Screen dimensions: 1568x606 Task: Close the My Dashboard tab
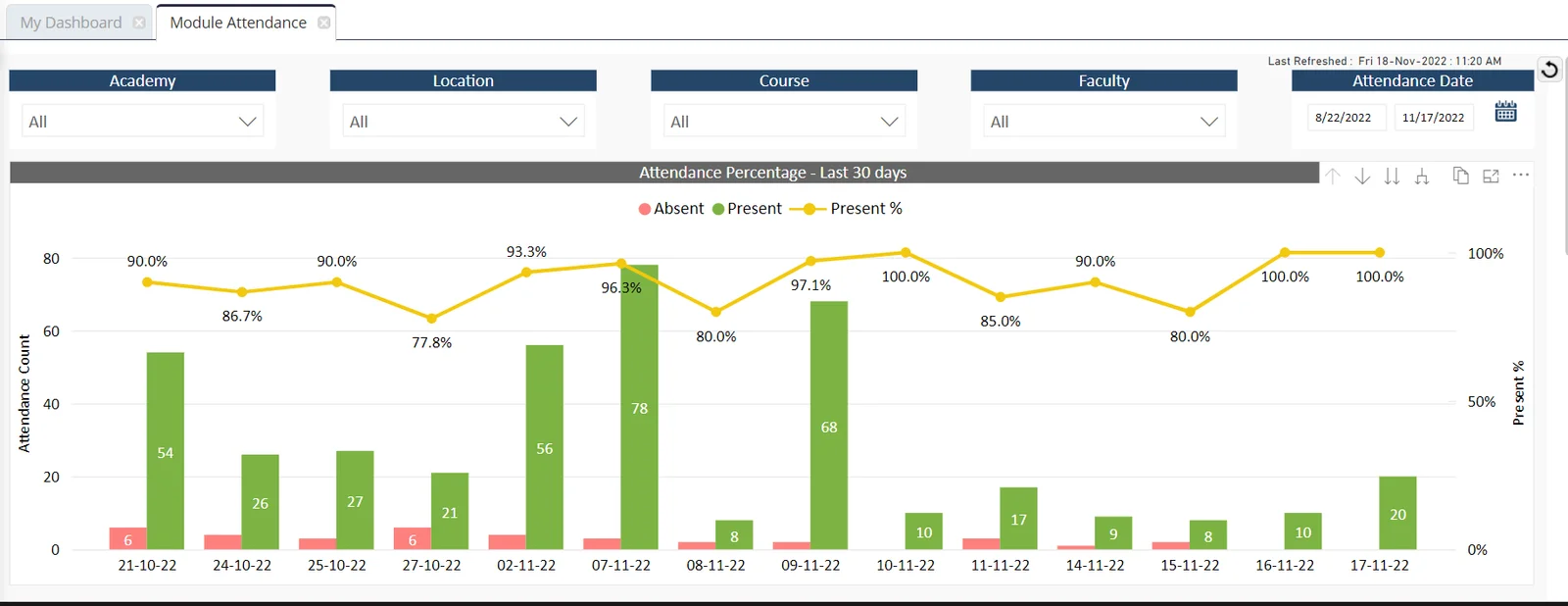click(x=139, y=23)
